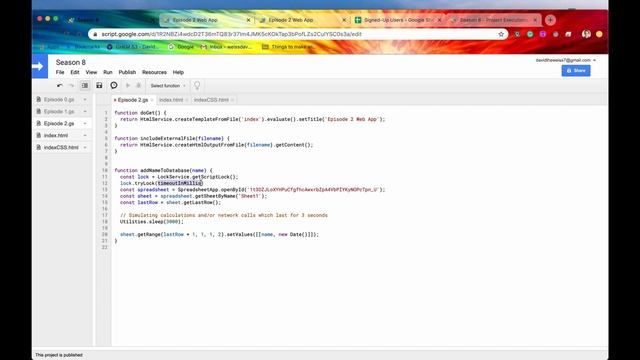Open the Chrome profile avatar
Image resolution: width=640 pixels, height=360 pixels.
pyautogui.click(x=587, y=34)
